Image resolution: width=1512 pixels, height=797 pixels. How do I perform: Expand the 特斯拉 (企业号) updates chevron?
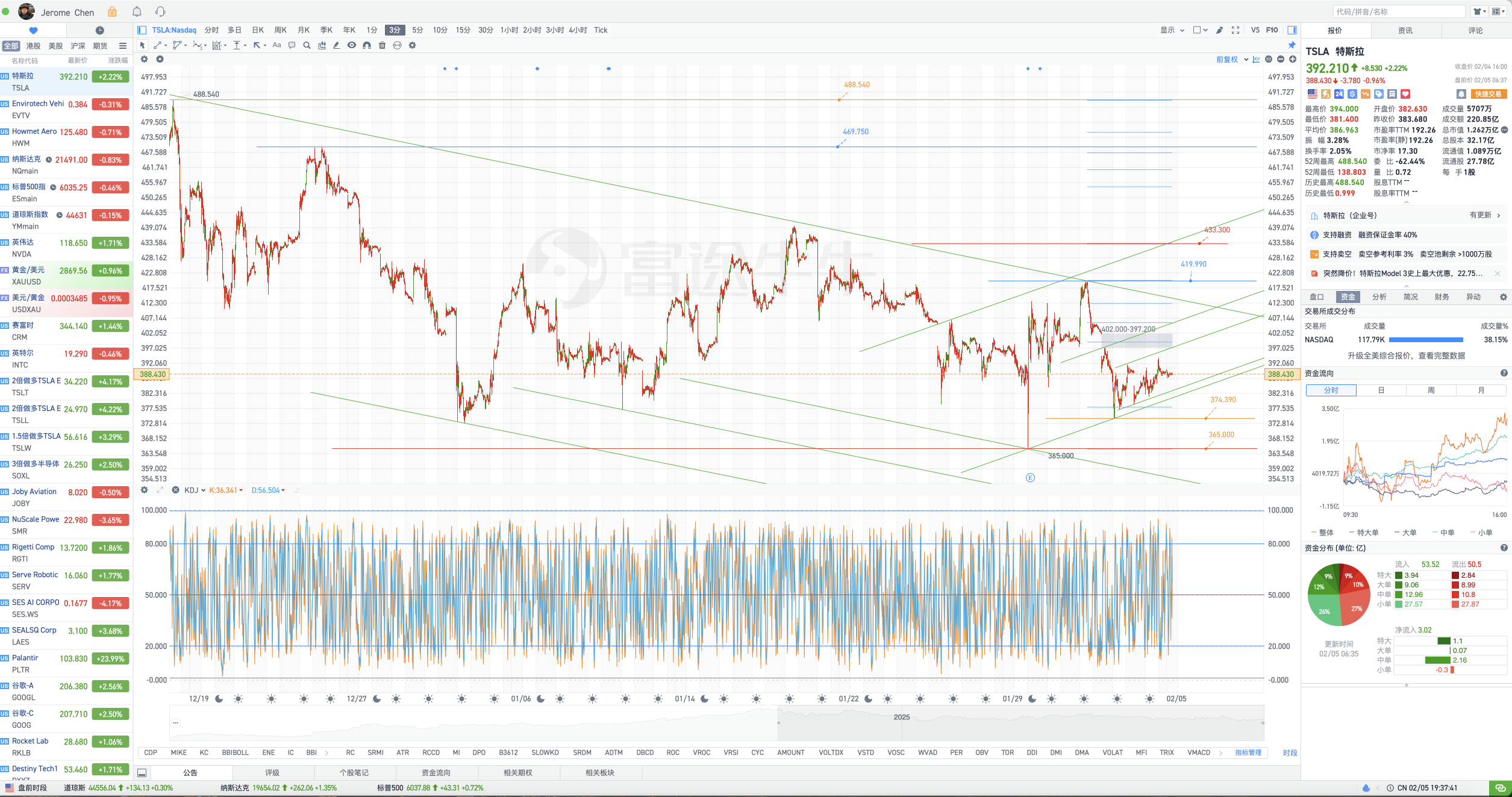(1499, 216)
